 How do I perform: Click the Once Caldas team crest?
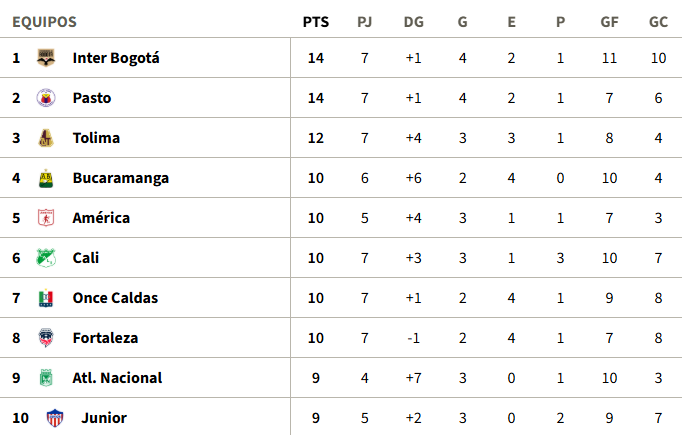pos(45,298)
